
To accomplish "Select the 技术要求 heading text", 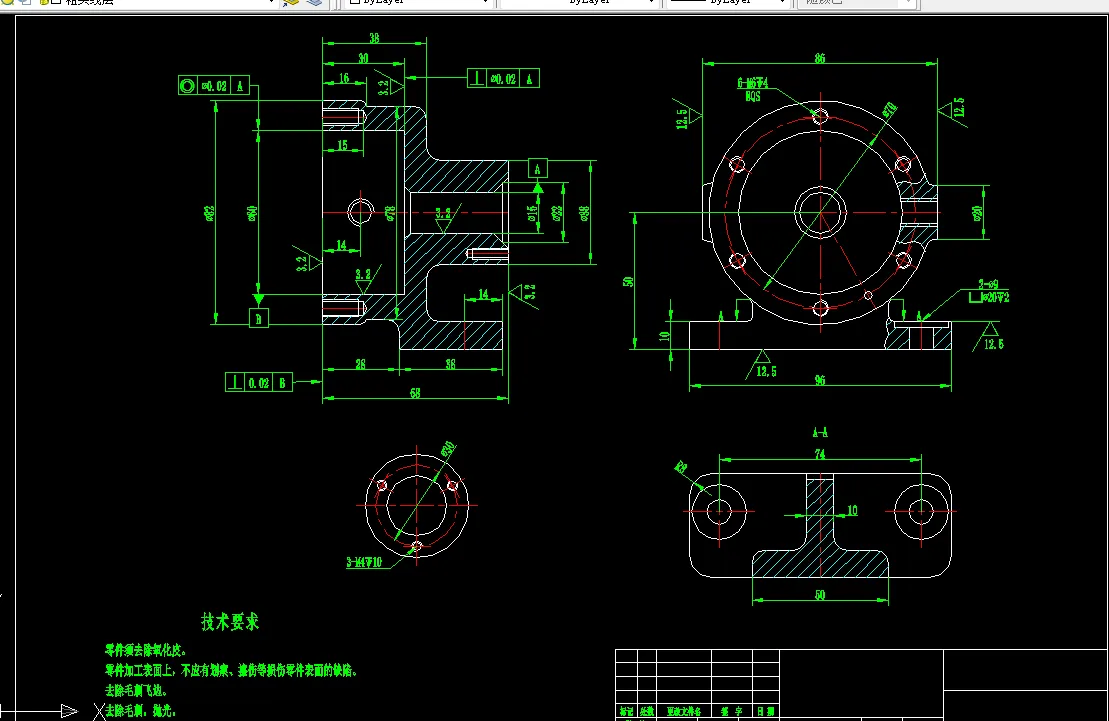I will (x=230, y=622).
